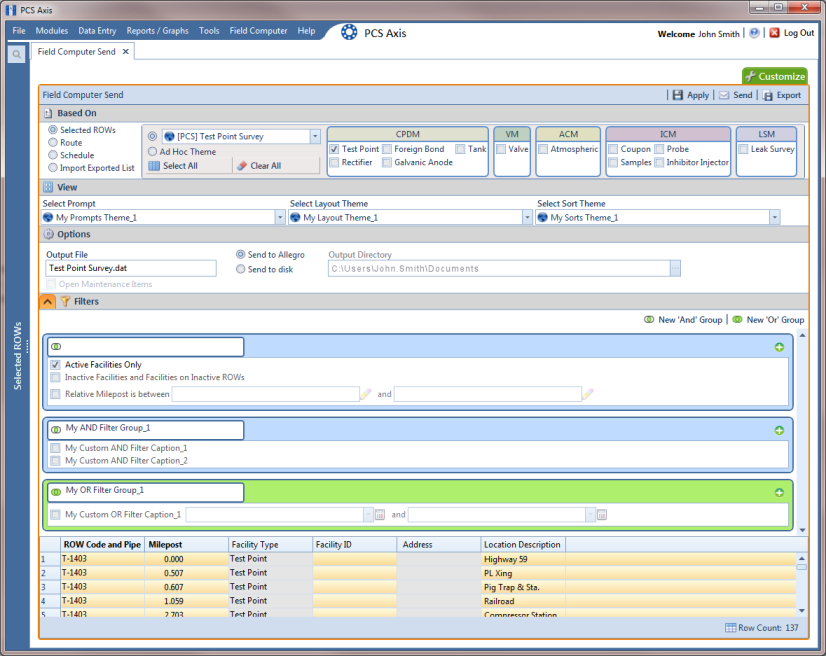Click the Based On section icon

pyautogui.click(x=48, y=113)
